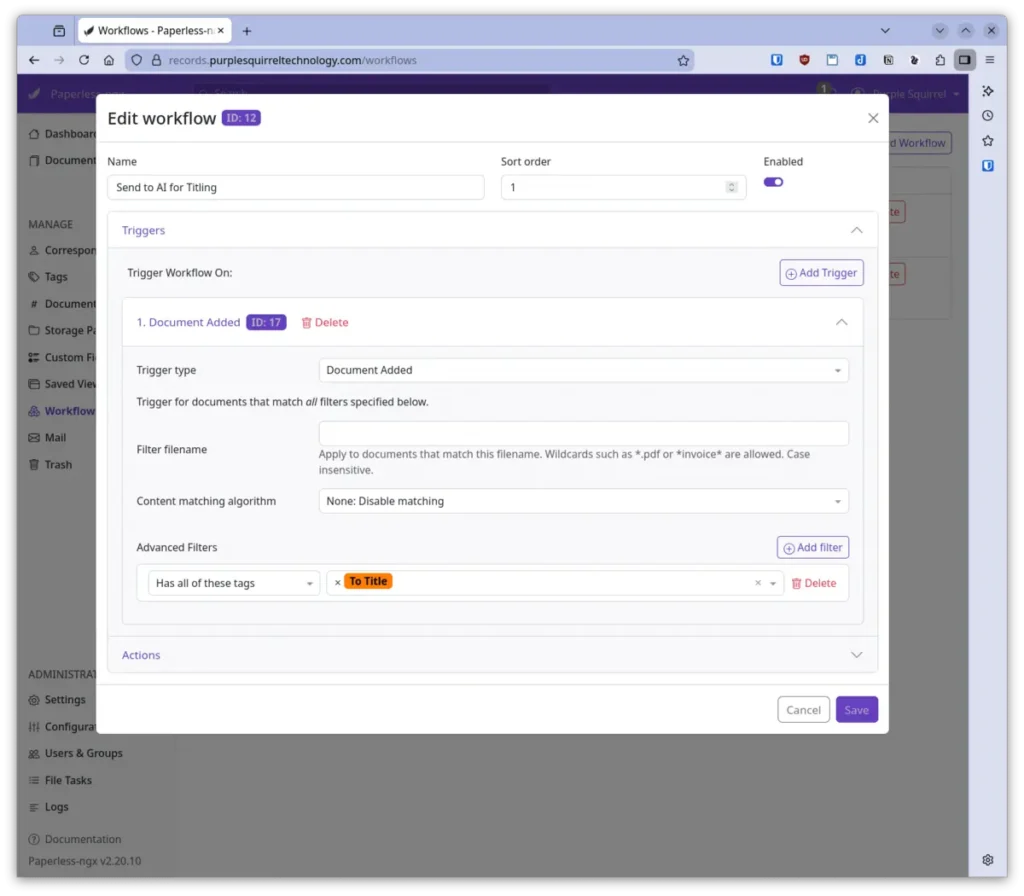Viewport: 1024px width, 896px height.
Task: Open the Mail section from the sidebar
Action: coord(55,437)
